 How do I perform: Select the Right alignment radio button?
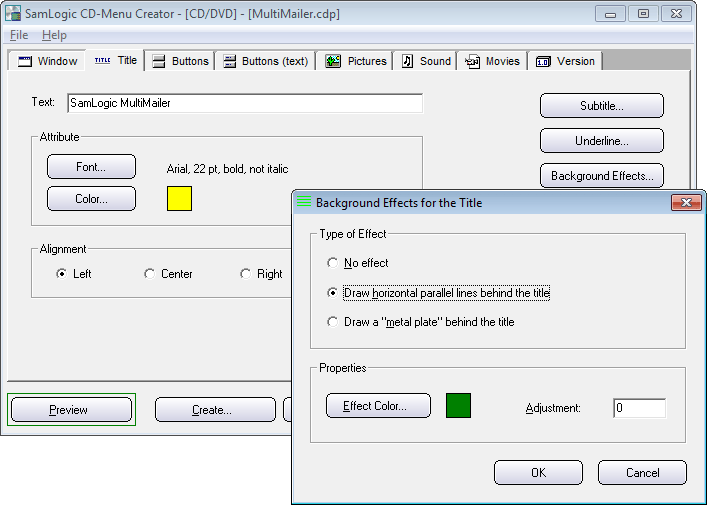tap(245, 274)
